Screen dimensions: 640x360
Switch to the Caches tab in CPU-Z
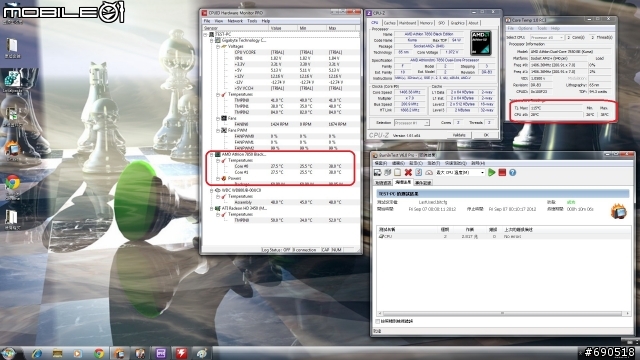coord(390,23)
